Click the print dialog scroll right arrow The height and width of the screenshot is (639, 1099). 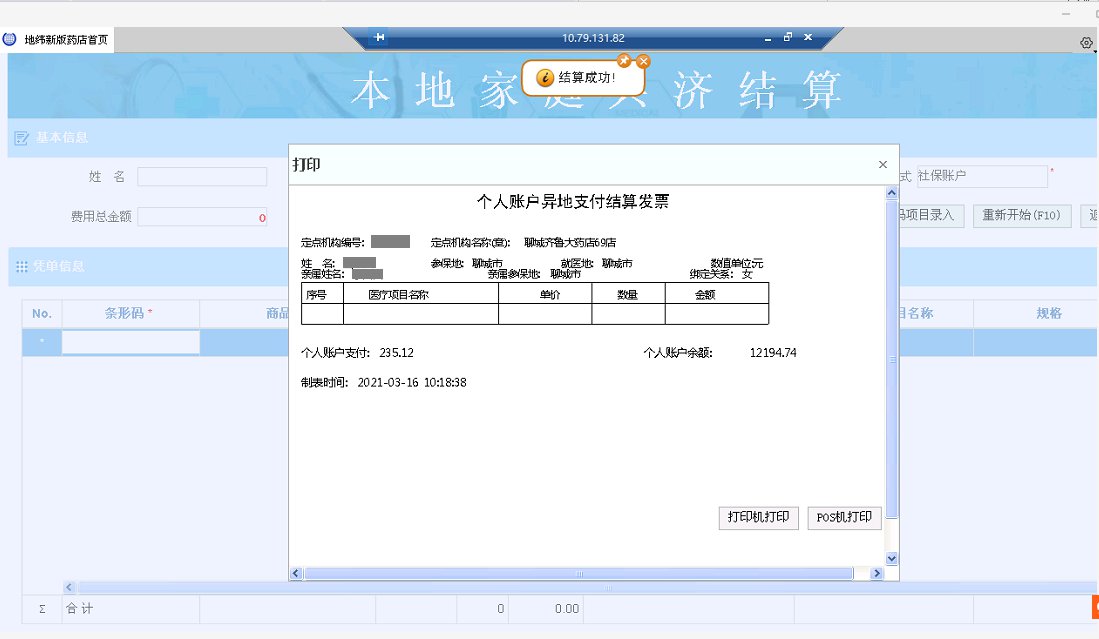pos(877,574)
